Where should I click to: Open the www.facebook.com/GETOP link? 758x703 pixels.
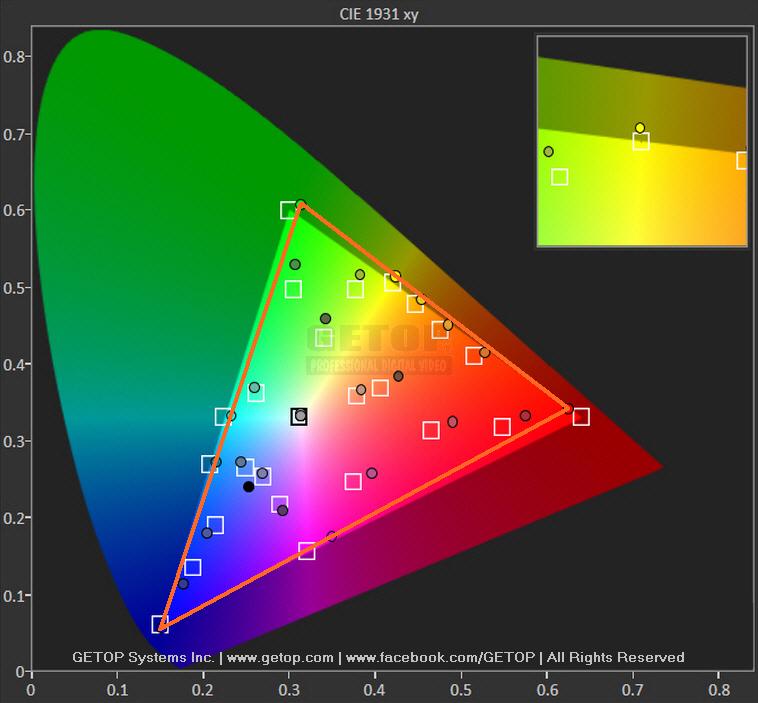[x=441, y=657]
